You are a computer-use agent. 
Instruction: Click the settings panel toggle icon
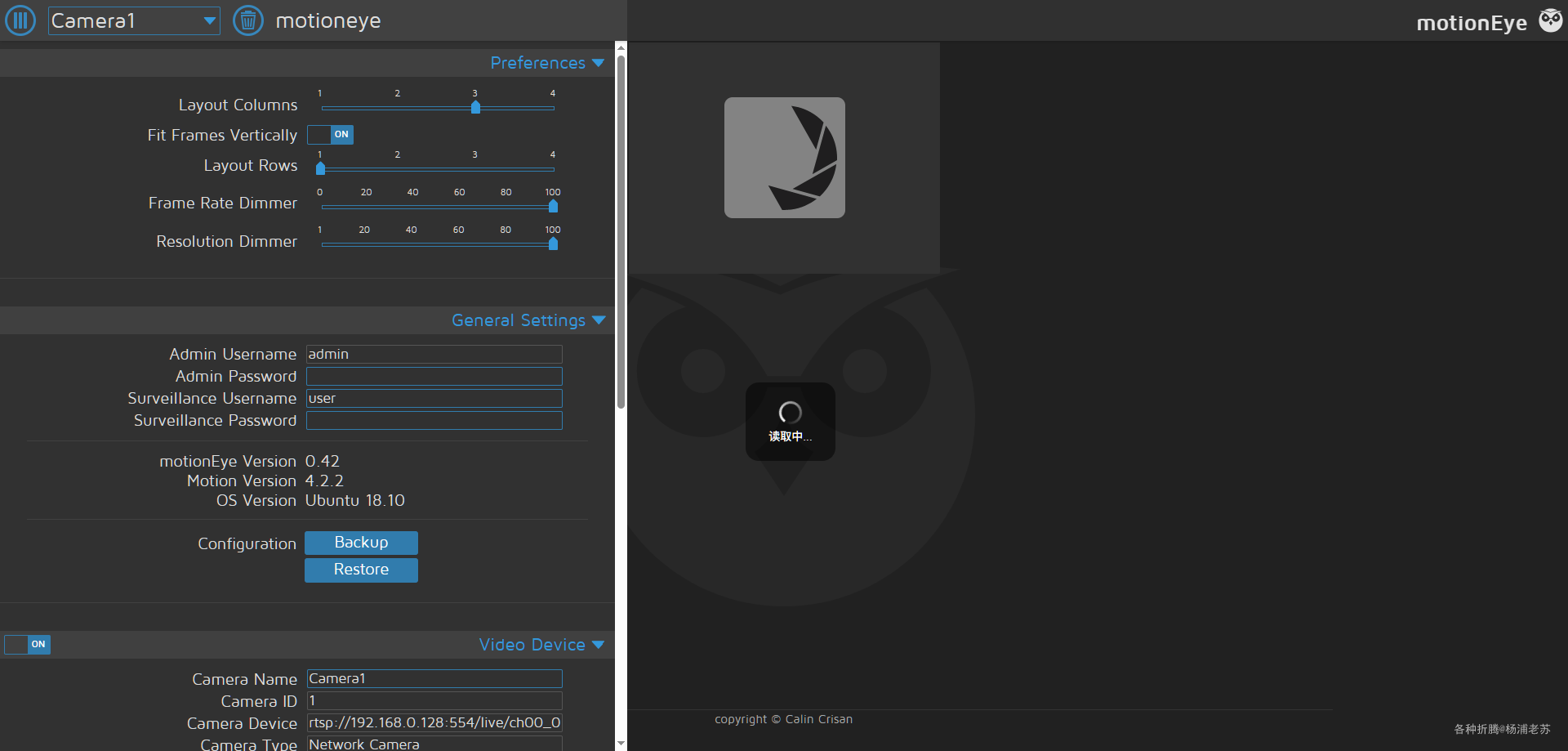(20, 20)
